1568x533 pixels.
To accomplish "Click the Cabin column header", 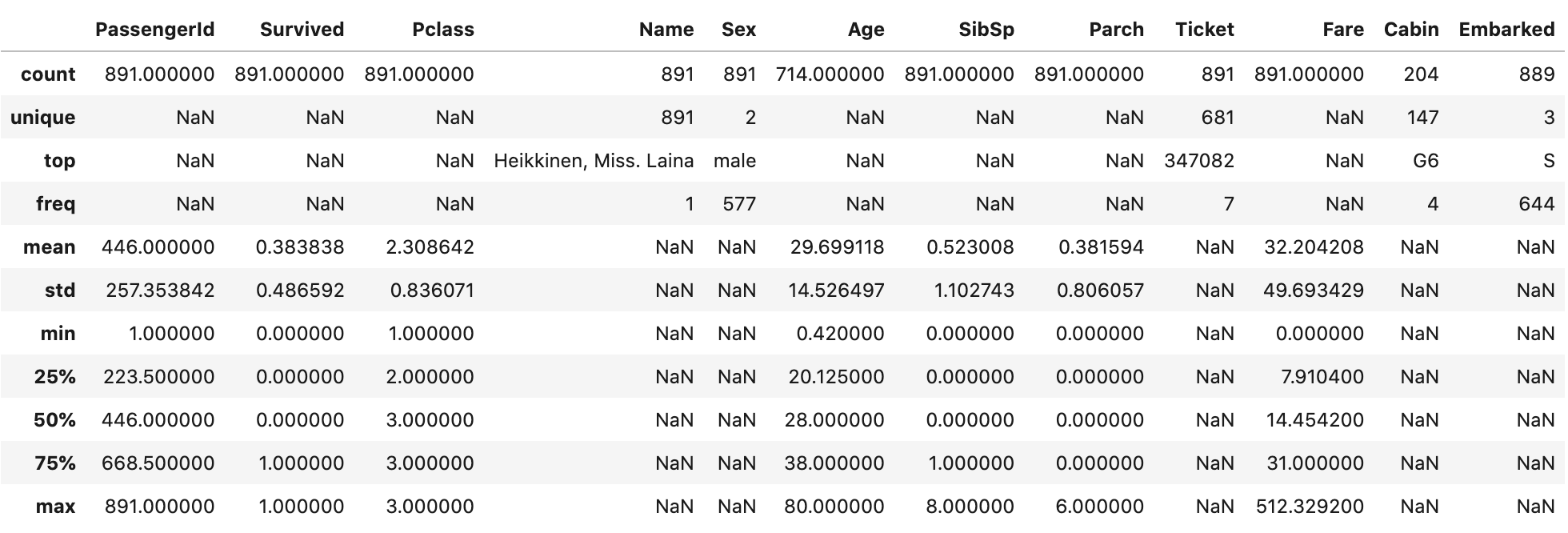I will tap(1411, 30).
